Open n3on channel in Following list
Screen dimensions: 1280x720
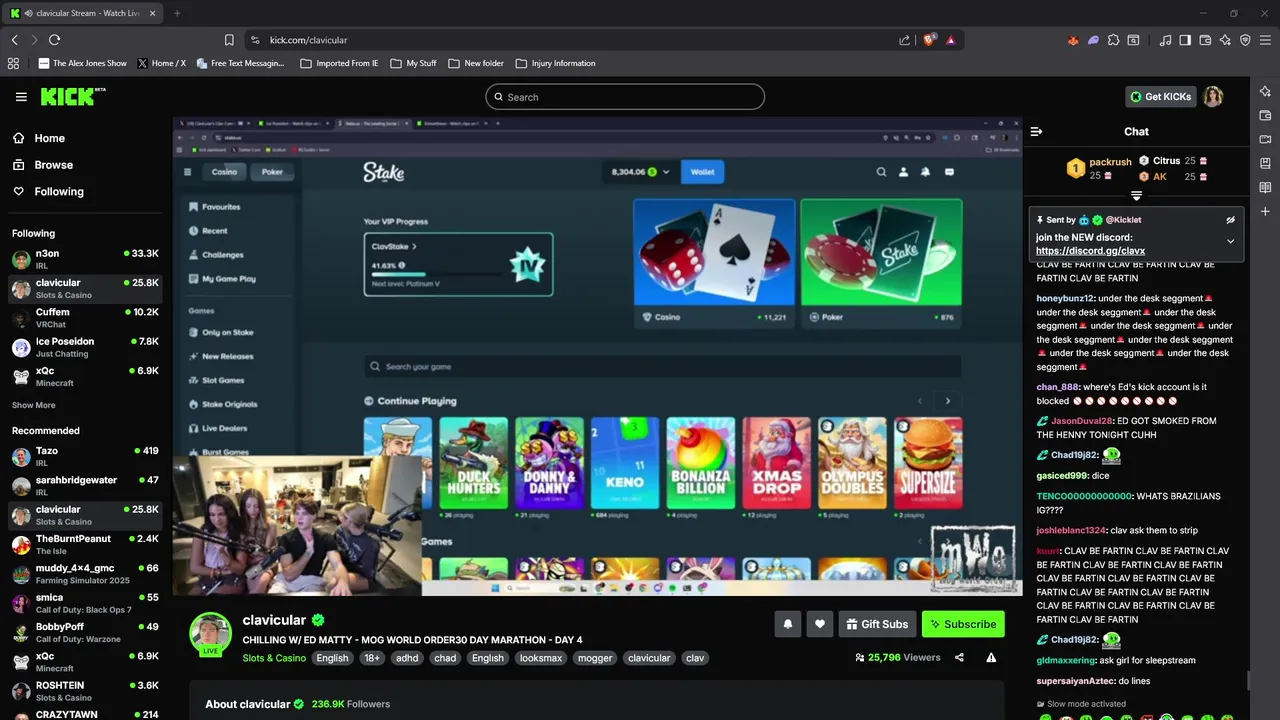click(x=85, y=260)
